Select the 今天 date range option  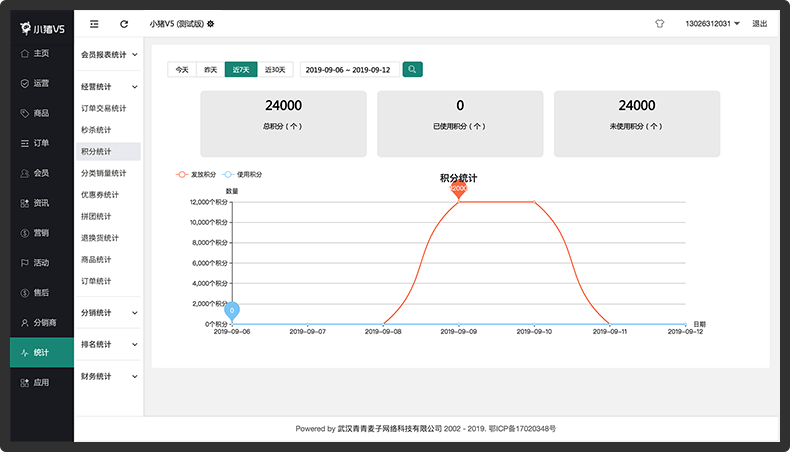[182, 70]
